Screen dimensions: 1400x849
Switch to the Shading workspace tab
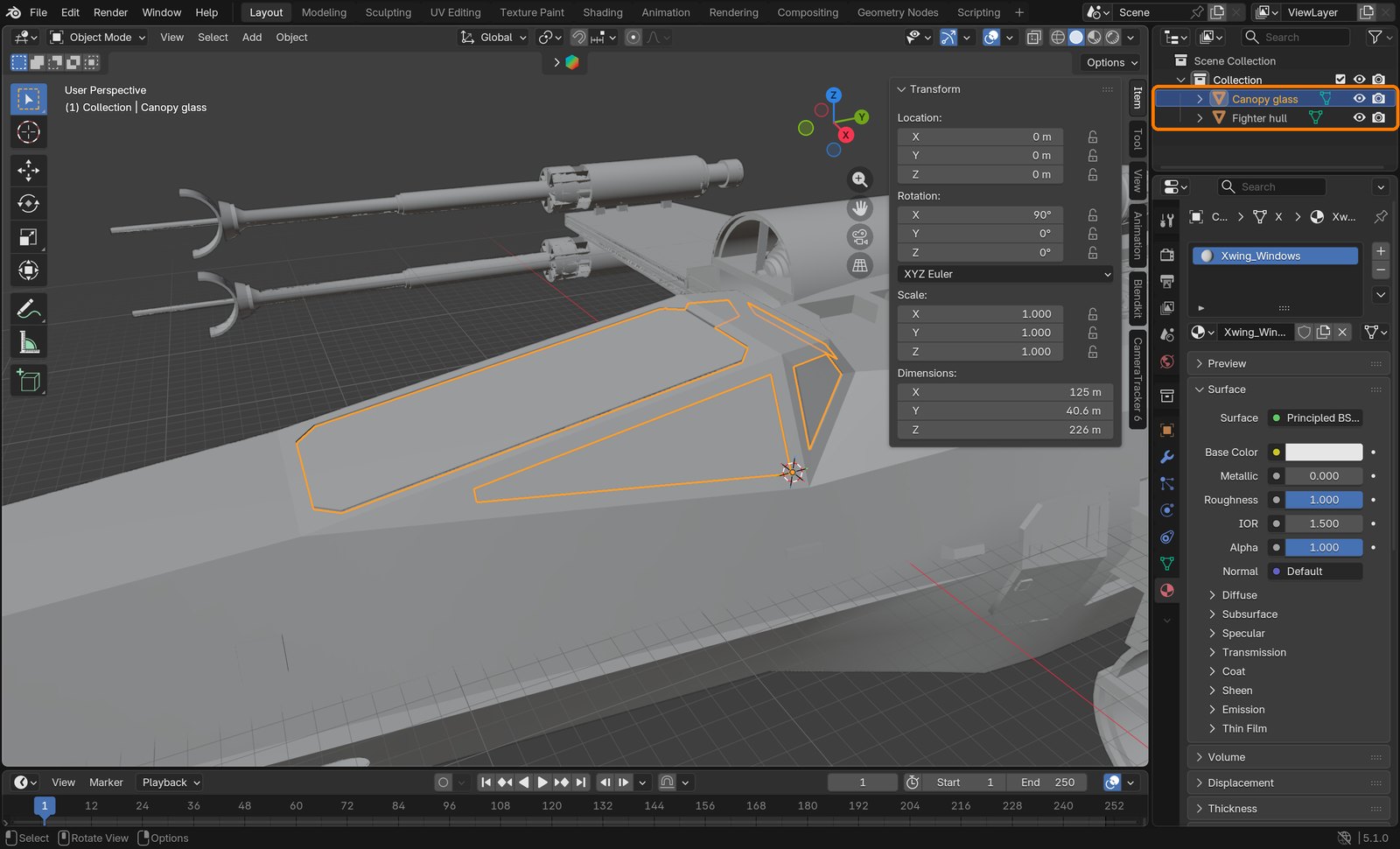[603, 12]
